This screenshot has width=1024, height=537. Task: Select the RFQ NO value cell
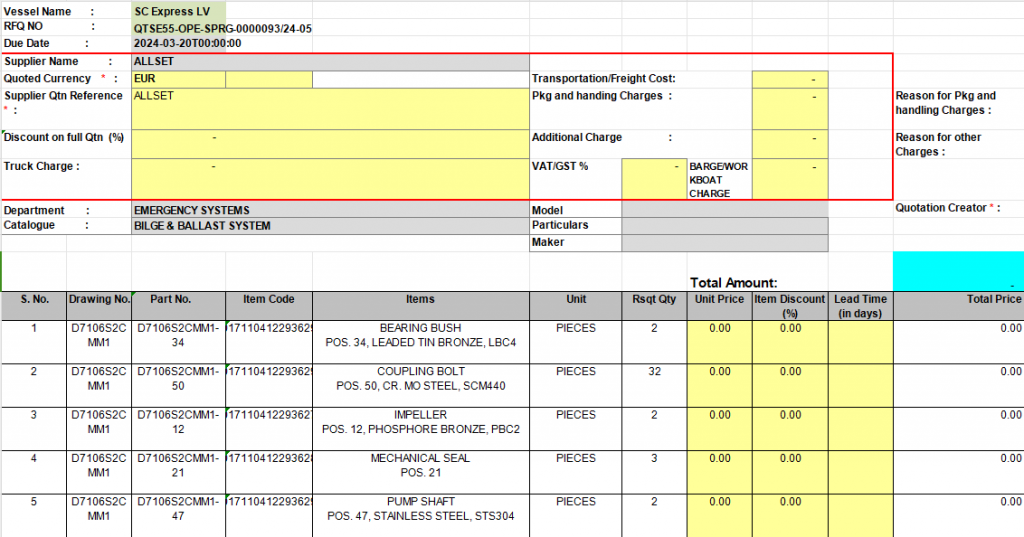point(222,29)
